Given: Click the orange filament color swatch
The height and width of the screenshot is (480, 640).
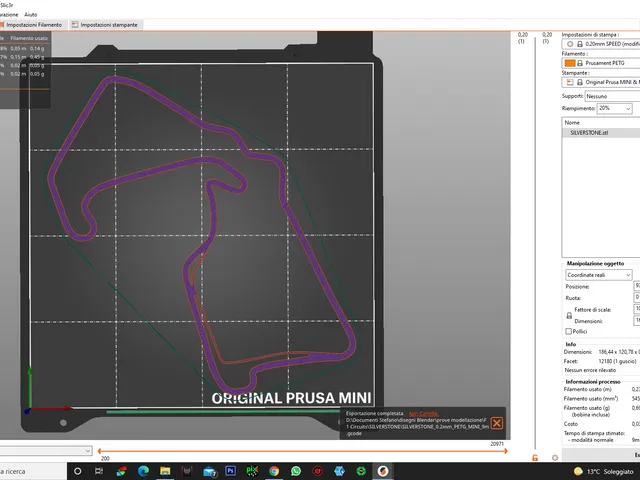Looking at the screenshot, I should pos(570,63).
